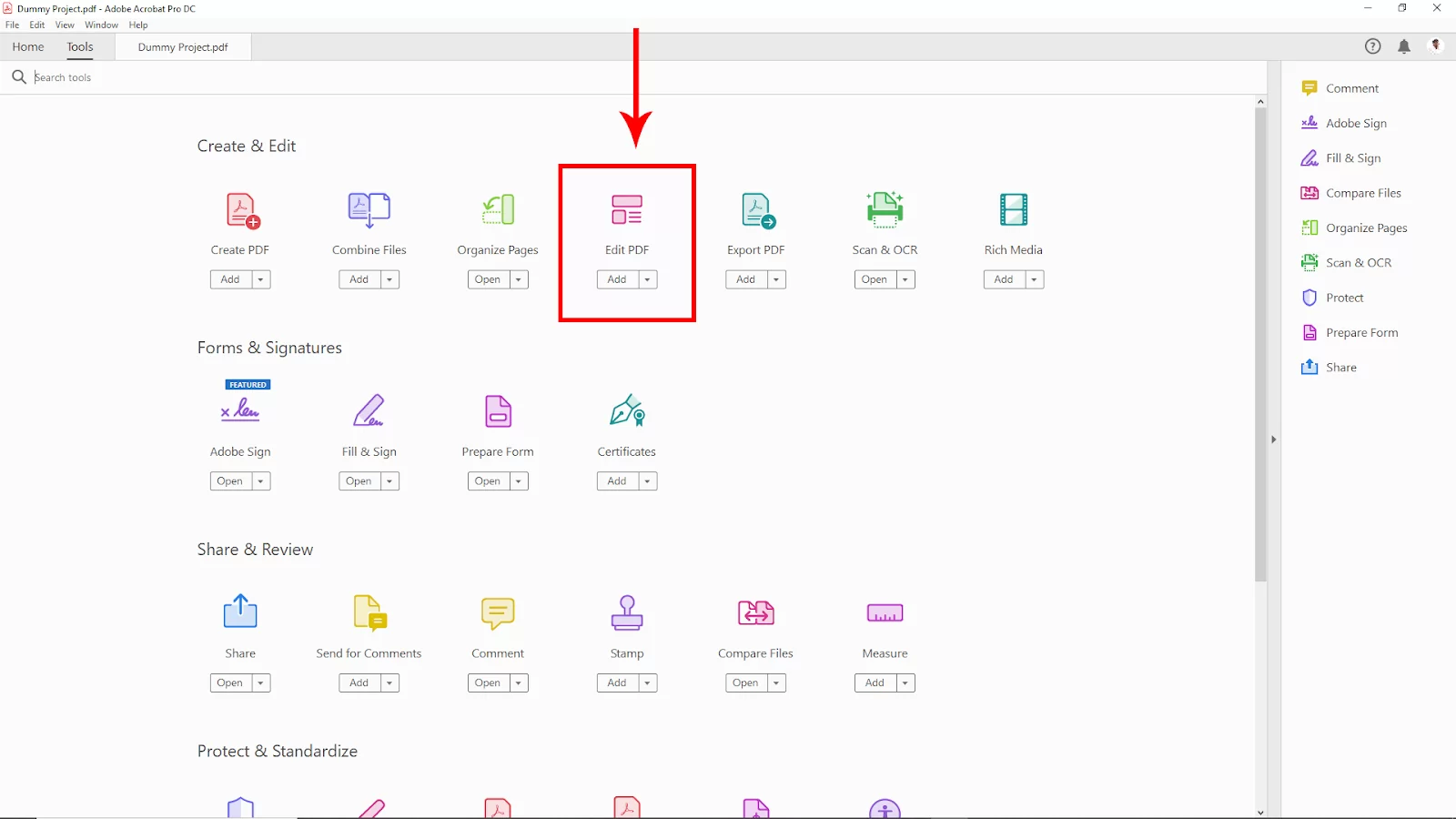The image size is (1456, 819).
Task: Open Help via the question mark icon
Action: click(x=1372, y=46)
